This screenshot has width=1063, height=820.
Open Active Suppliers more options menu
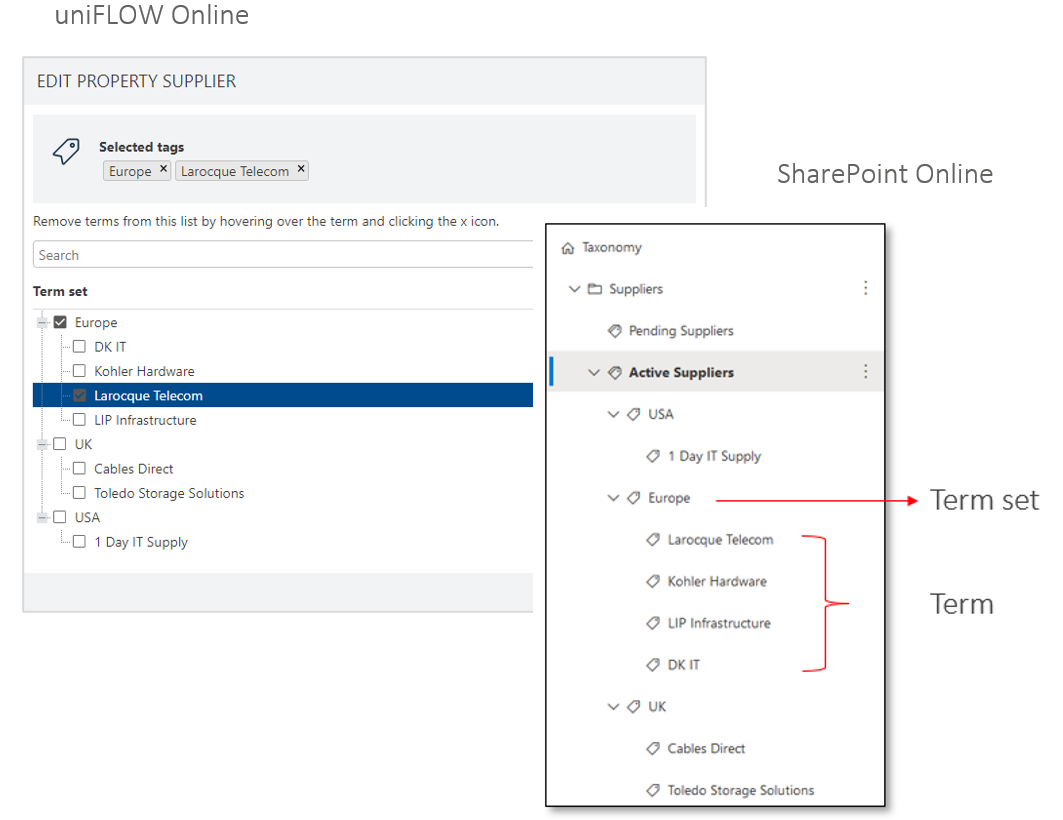click(x=865, y=371)
